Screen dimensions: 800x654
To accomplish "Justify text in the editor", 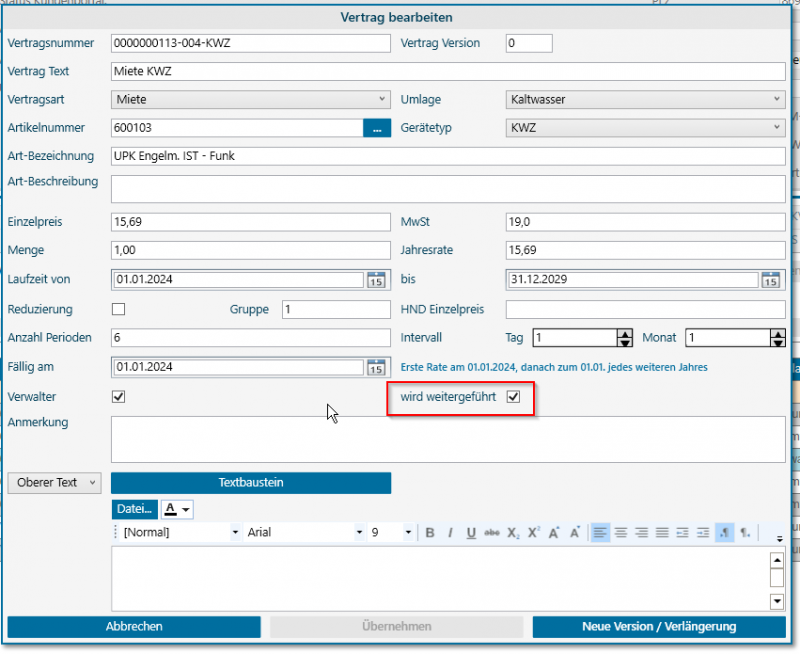I will tap(662, 533).
